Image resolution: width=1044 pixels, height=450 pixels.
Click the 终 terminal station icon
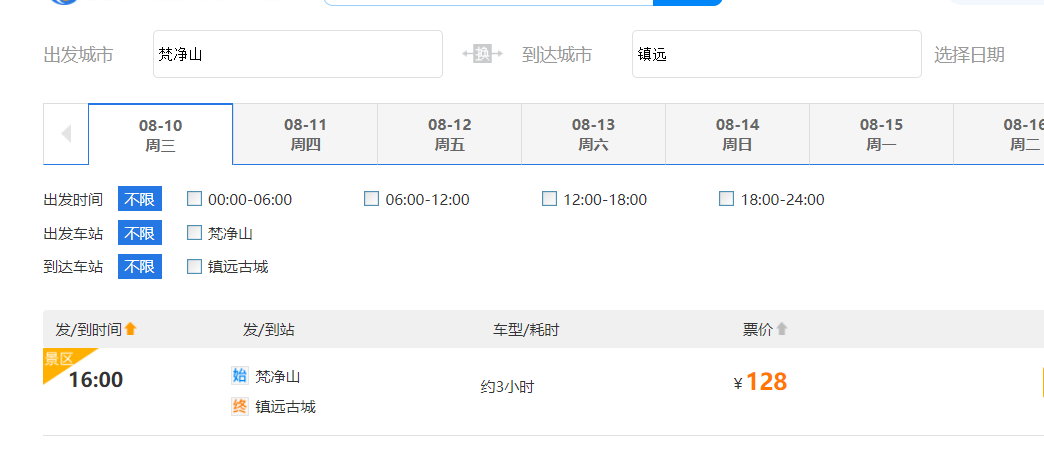point(239,406)
